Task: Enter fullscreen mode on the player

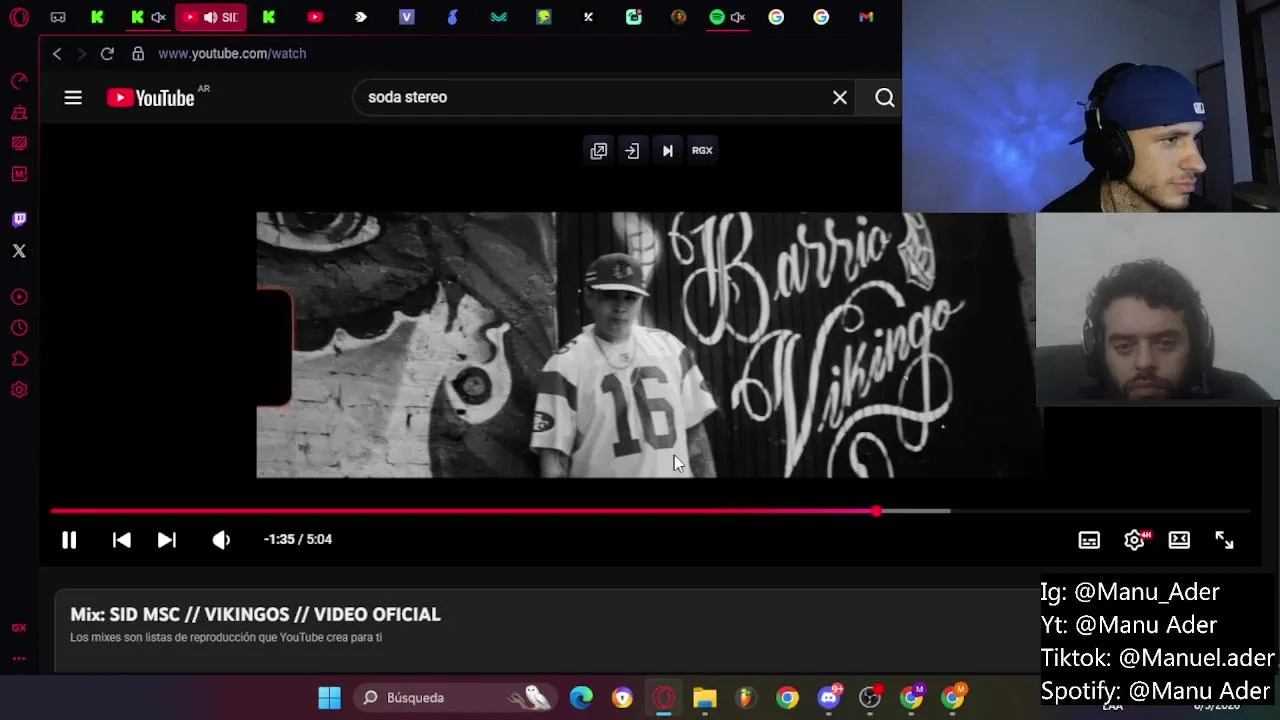Action: [x=1224, y=540]
